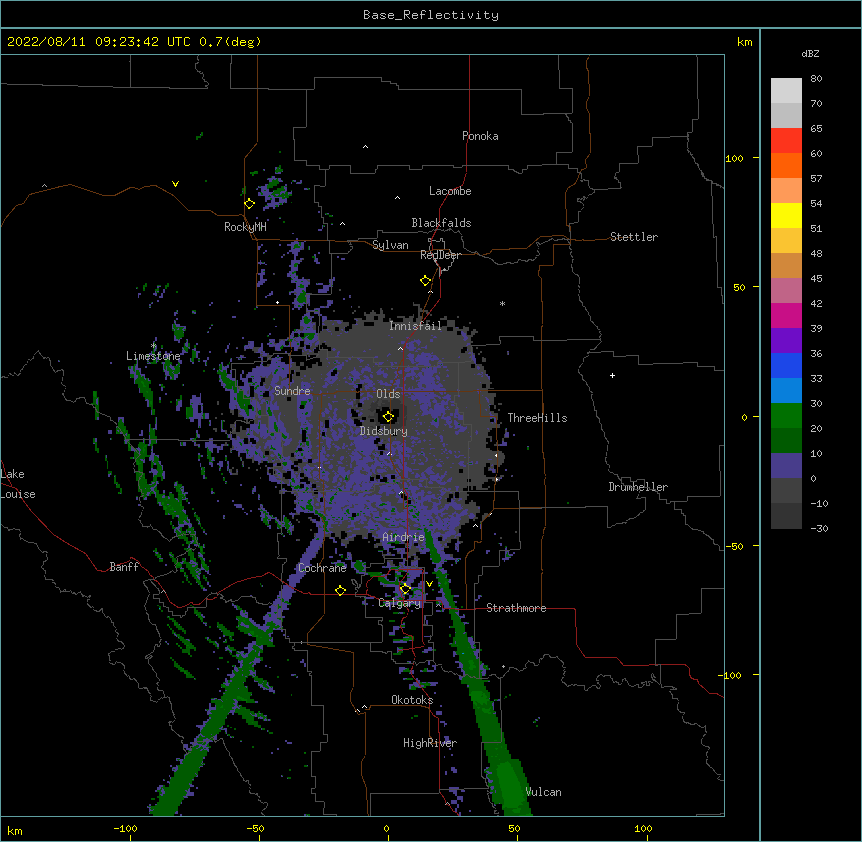Screen dimensions: 862x842
Task: Click the Strathmore town label
Action: pyautogui.click(x=516, y=608)
